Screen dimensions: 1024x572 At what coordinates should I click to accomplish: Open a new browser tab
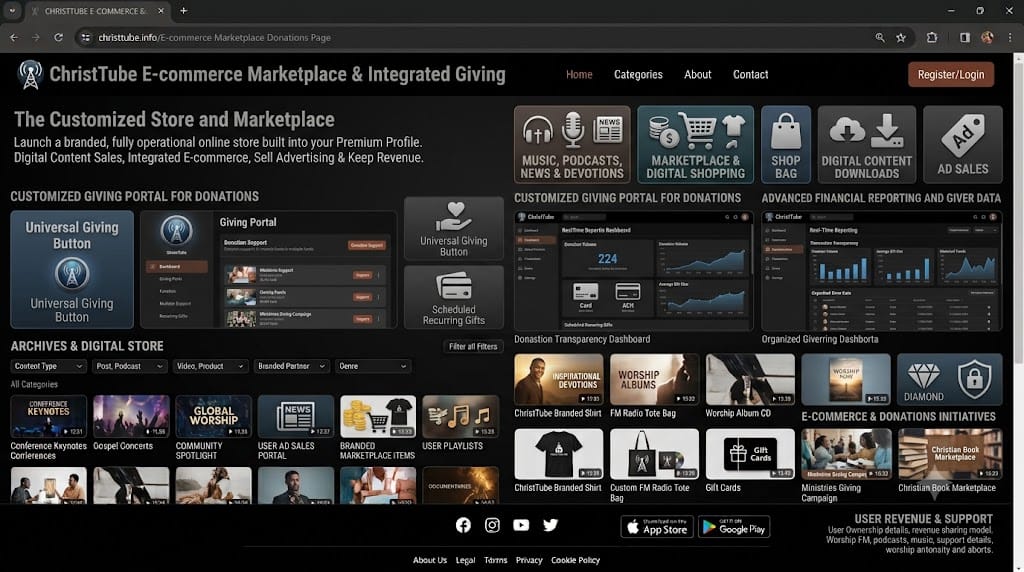click(x=184, y=10)
